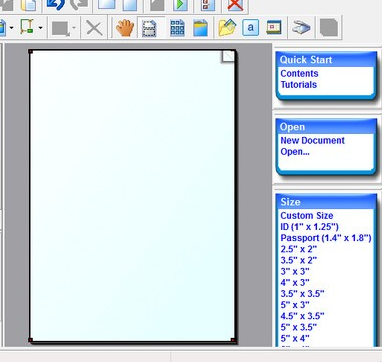Choose Custom Size
The image size is (382, 362).
[x=307, y=215]
